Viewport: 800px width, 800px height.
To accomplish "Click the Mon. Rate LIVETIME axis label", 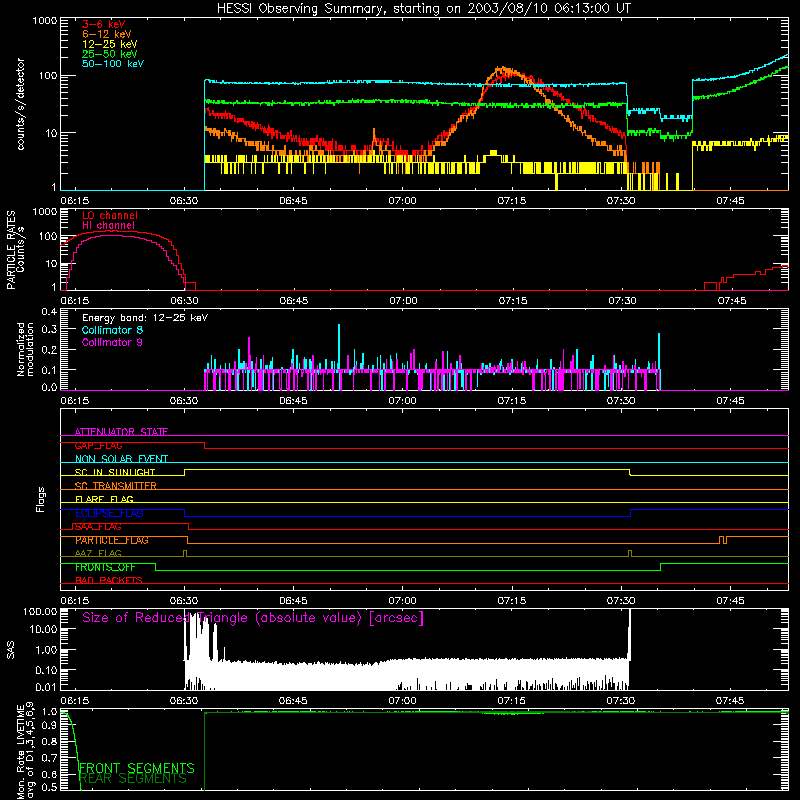I will tap(25, 752).
